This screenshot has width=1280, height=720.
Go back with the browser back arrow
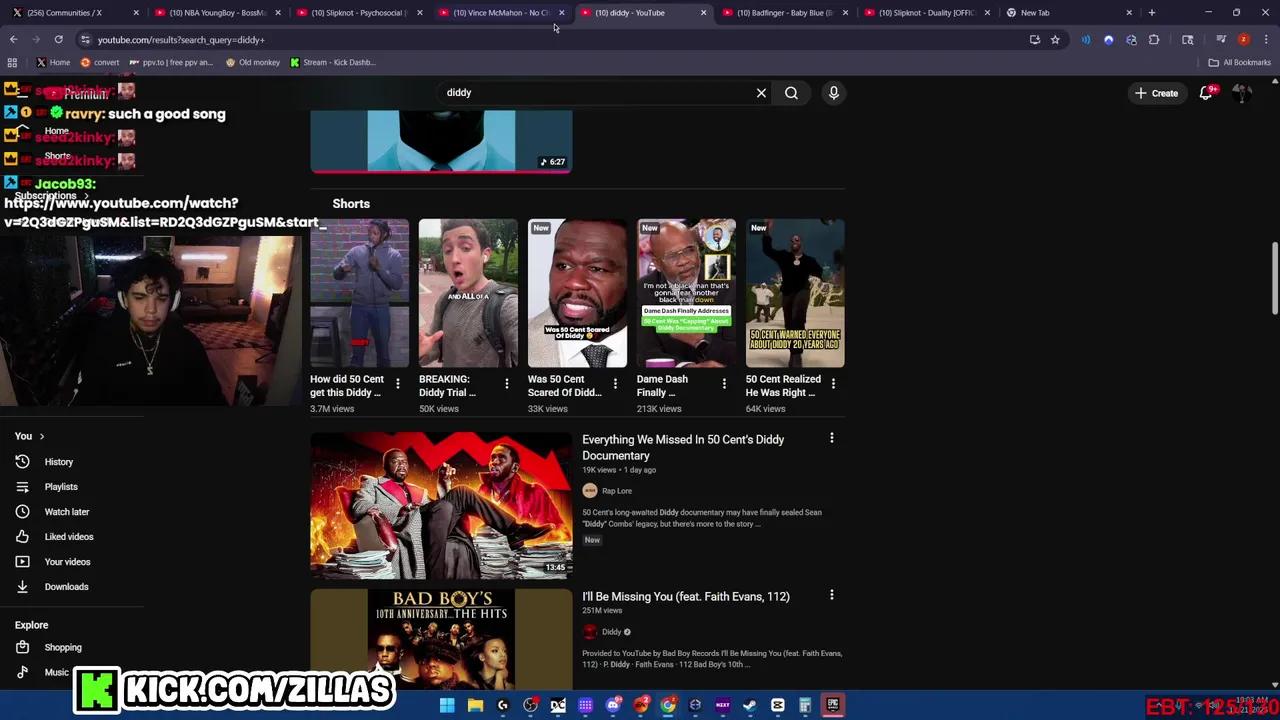coord(13,40)
